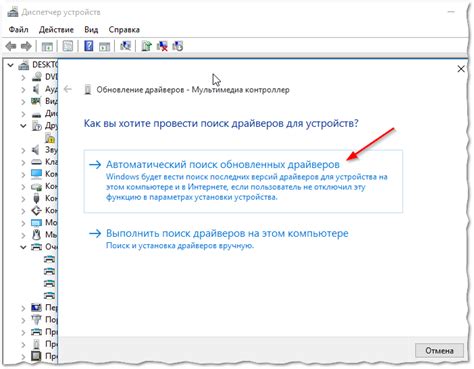474x369 pixels.
Task: Select the Ви video adapter icon
Action: point(36,101)
